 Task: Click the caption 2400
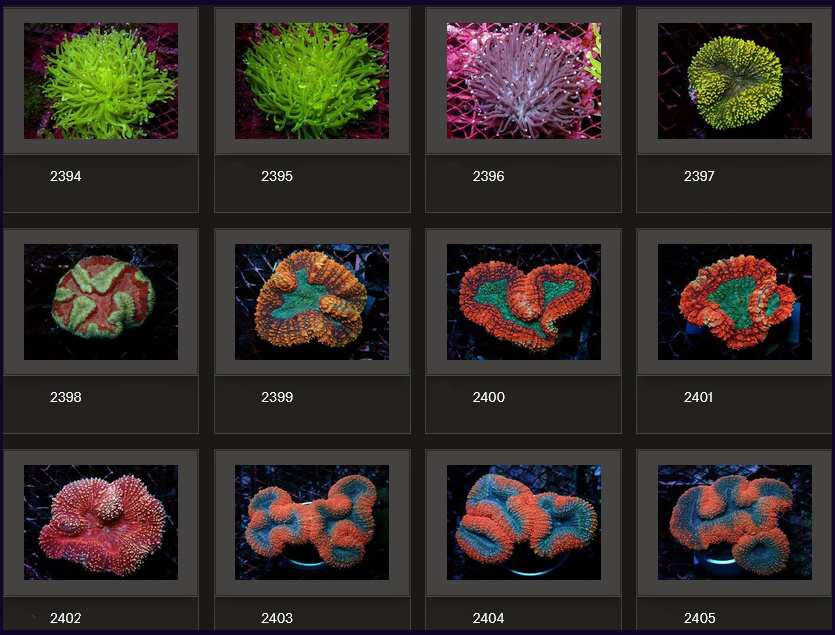488,397
